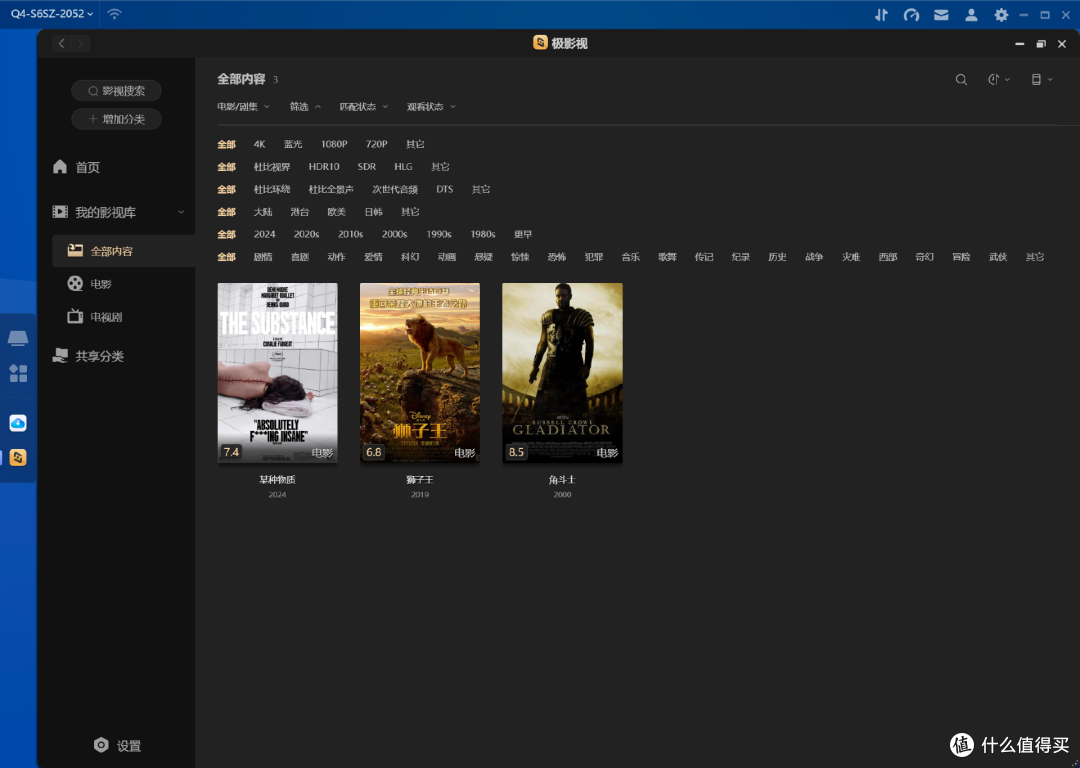Click the 影视搜索 search button
Screen dimensions: 1080x768
[116, 91]
